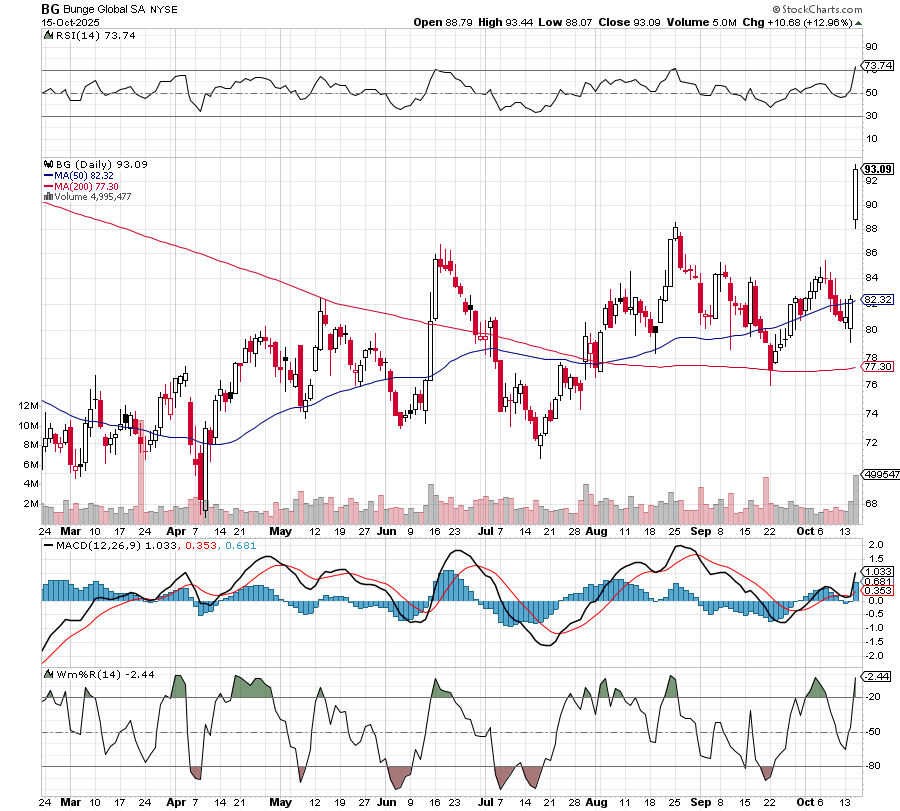Click the red MA(200) legend line swatch

(48, 186)
